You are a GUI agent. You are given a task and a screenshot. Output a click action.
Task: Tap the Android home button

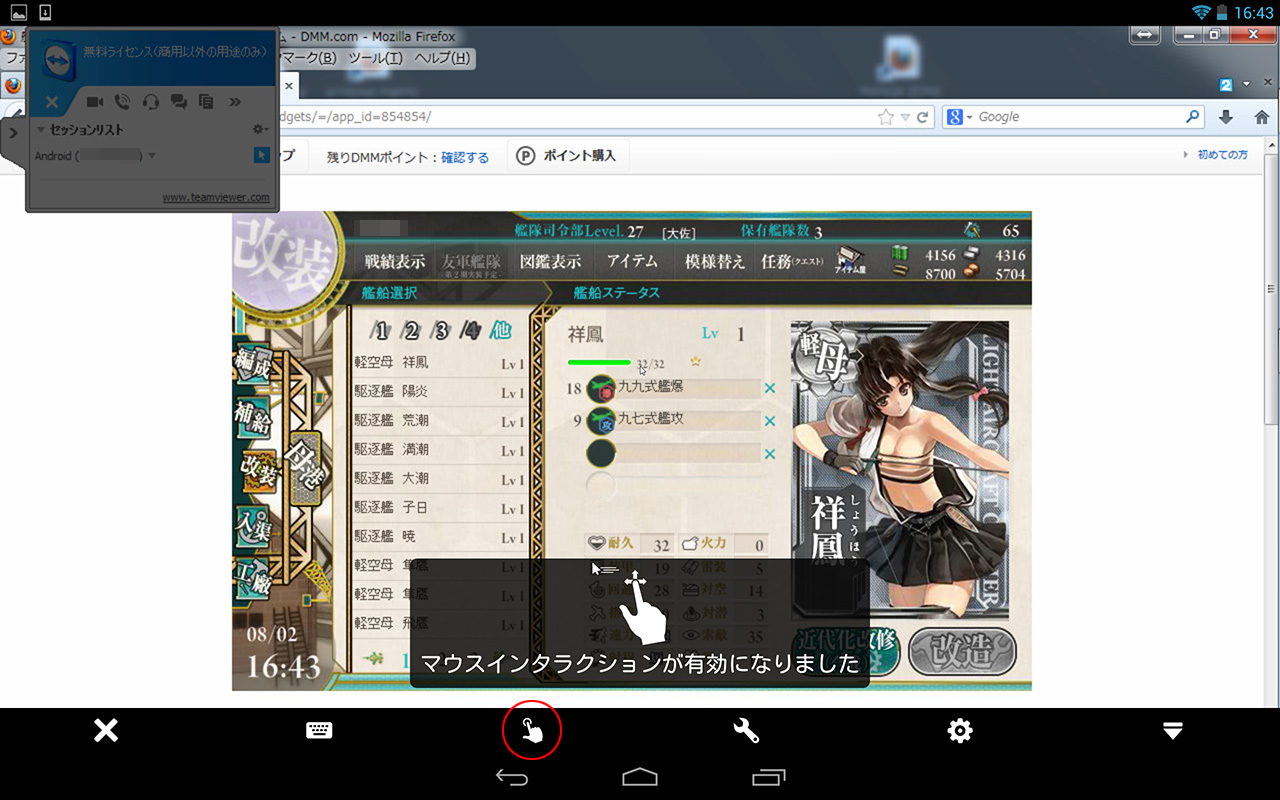640,777
